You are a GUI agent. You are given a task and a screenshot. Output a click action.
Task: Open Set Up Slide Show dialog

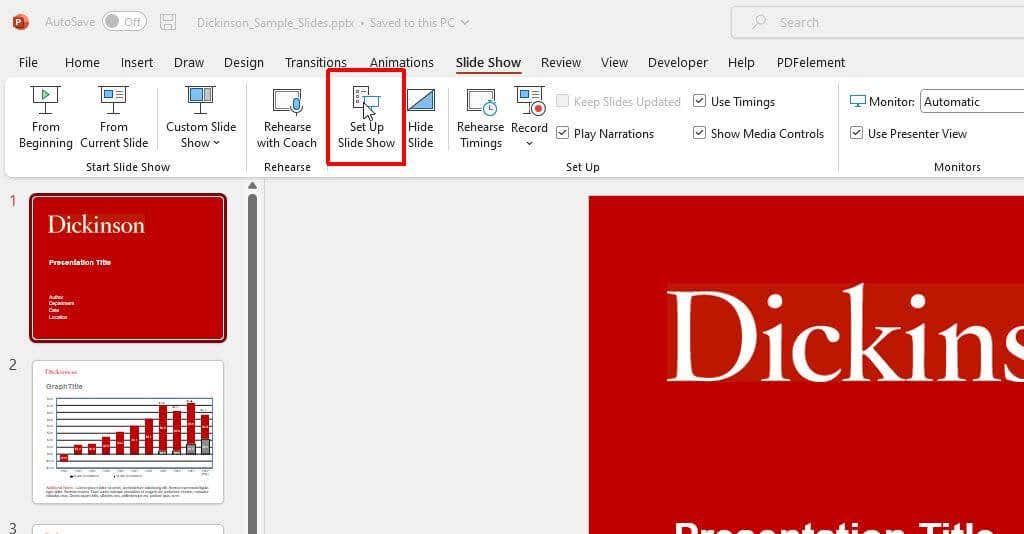[x=366, y=117]
